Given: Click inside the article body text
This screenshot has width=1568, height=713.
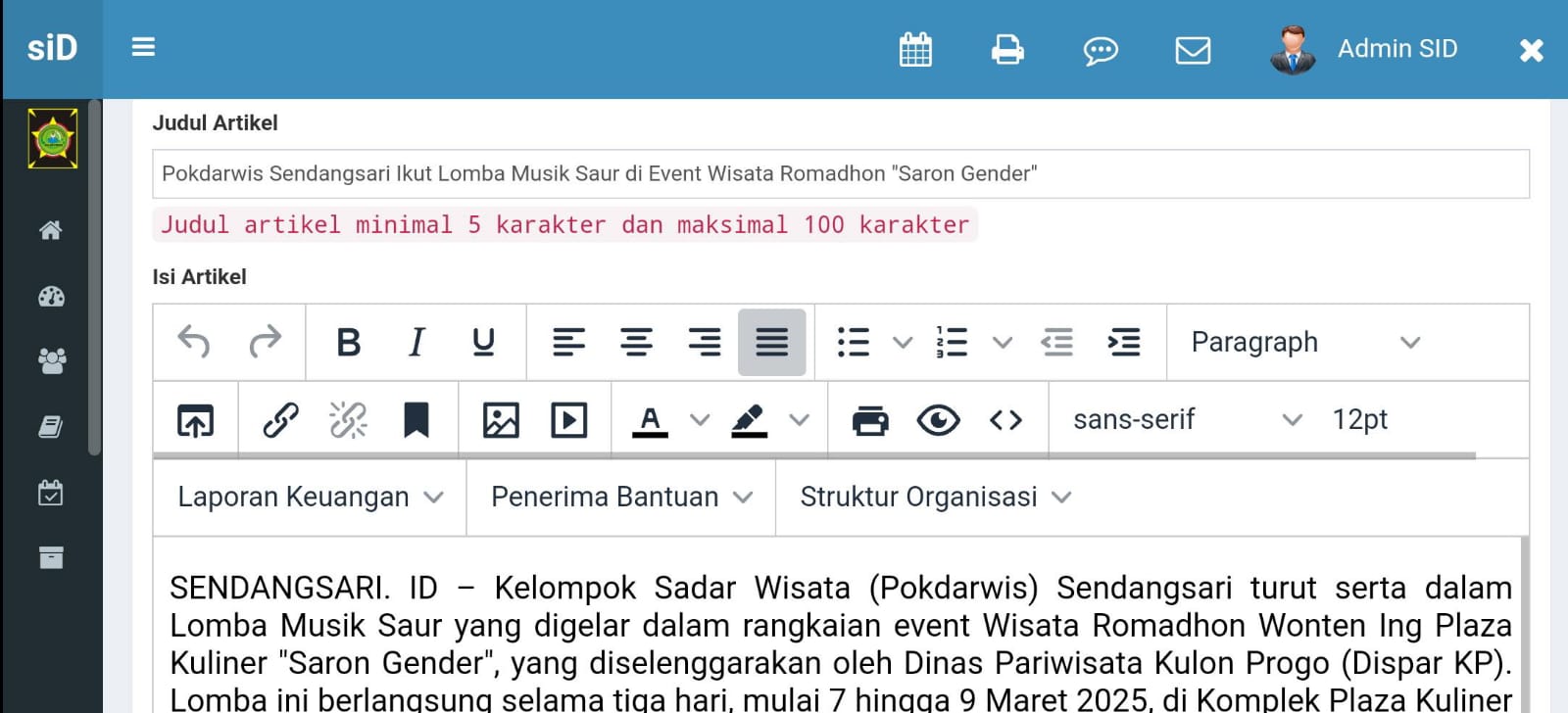Looking at the screenshot, I should (x=840, y=642).
